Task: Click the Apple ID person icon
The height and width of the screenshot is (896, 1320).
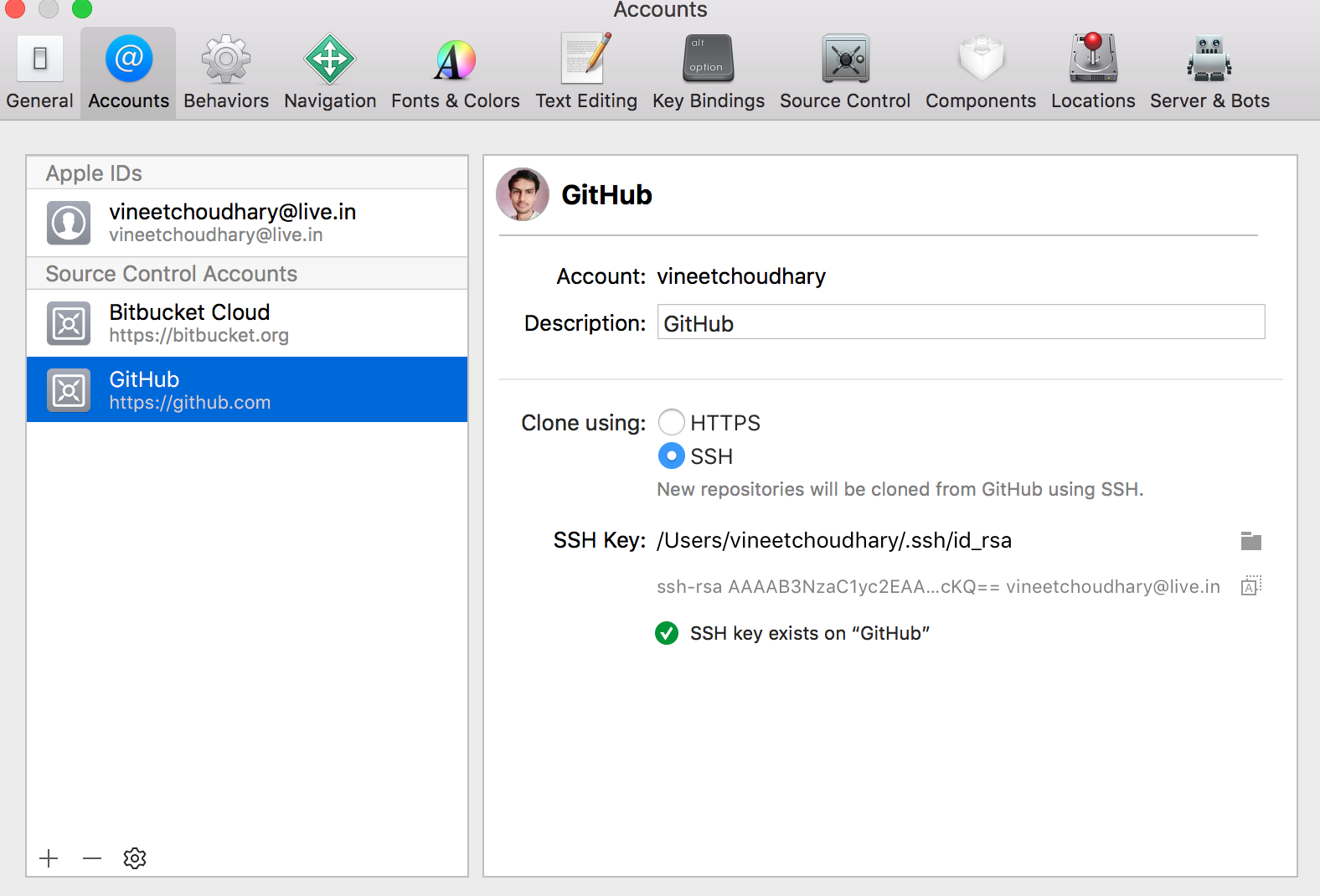Action: [x=69, y=223]
